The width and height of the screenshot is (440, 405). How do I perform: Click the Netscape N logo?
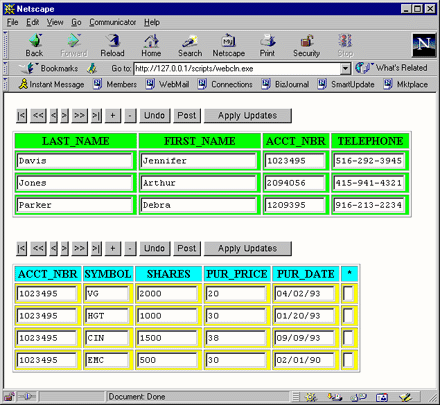424,45
